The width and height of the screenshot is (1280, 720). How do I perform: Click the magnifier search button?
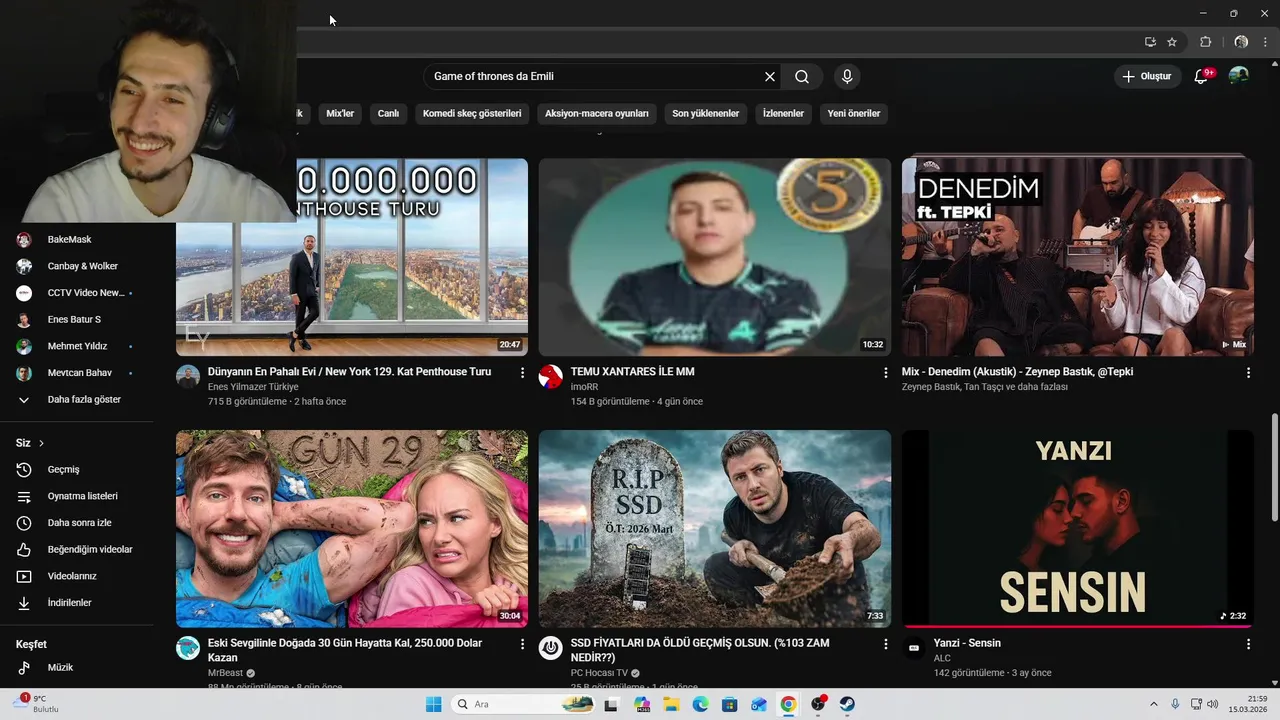coord(802,76)
